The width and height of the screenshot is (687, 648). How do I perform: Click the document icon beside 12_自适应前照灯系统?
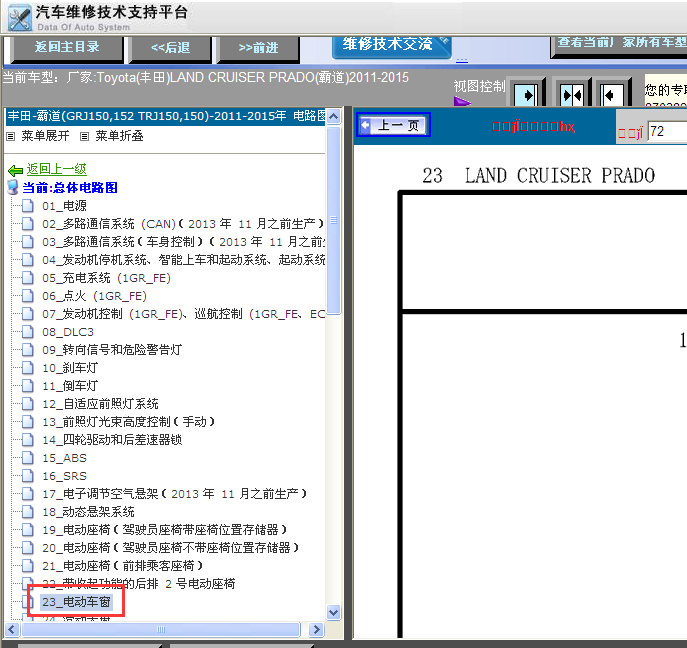pos(28,404)
